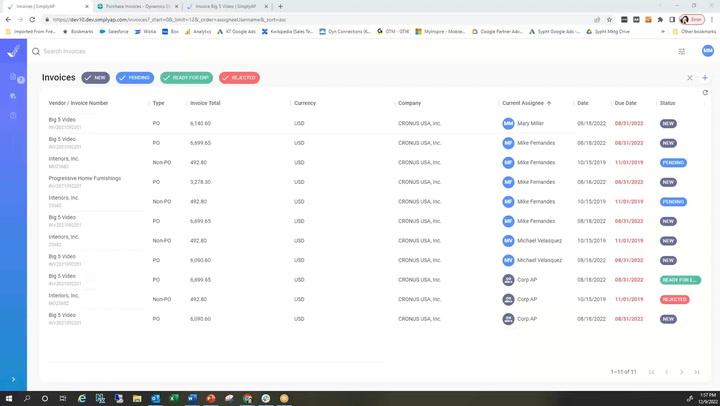Clear filters with the X icon

click(689, 77)
